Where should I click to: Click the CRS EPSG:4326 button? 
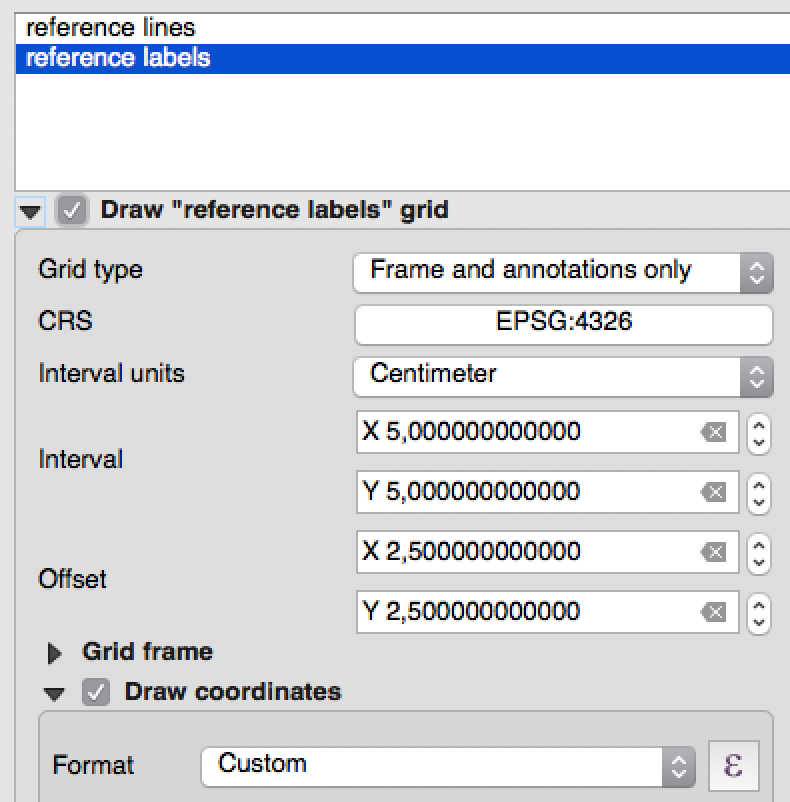pyautogui.click(x=563, y=324)
